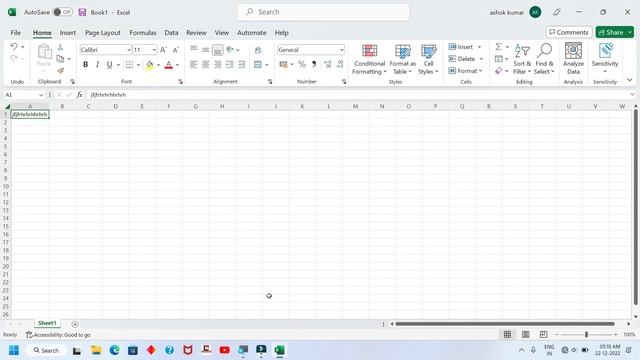
Task: Switch to the Automate tab
Action: pos(251,33)
